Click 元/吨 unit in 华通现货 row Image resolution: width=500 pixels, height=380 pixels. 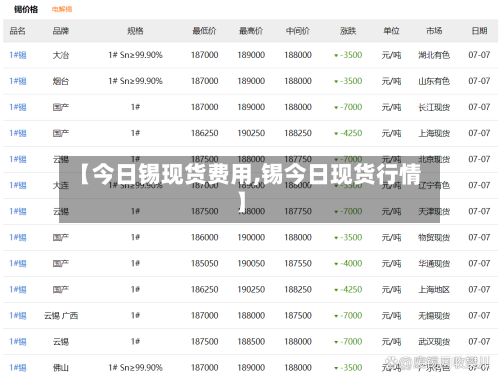[x=391, y=263]
